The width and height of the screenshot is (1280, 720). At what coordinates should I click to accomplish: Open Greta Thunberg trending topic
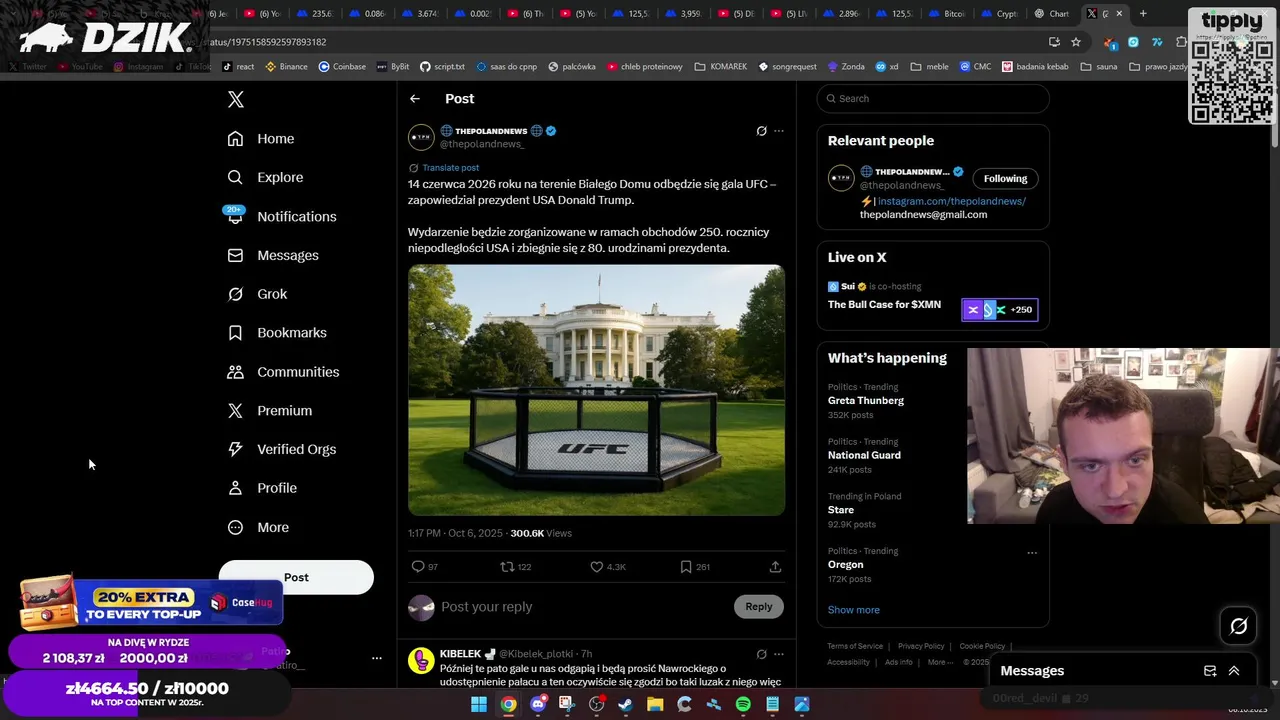click(866, 400)
